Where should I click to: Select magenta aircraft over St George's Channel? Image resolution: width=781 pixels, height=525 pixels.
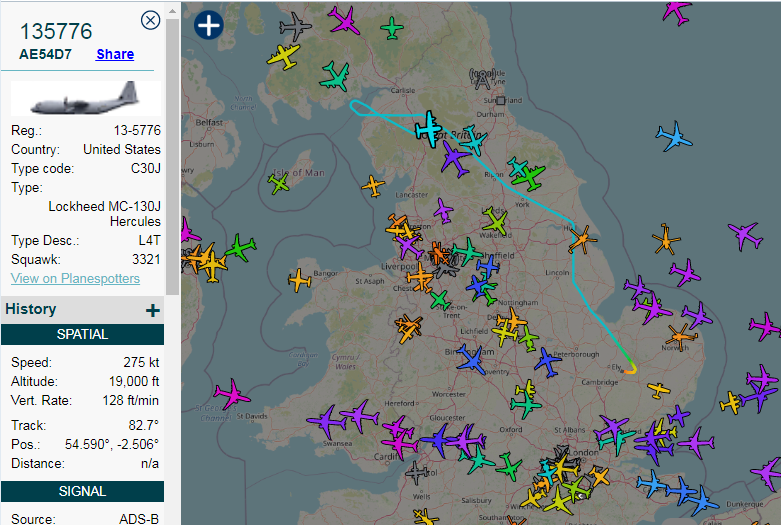coord(231,394)
